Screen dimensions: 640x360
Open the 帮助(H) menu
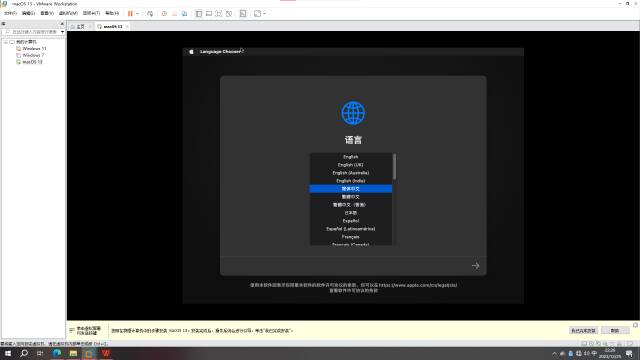click(x=112, y=13)
